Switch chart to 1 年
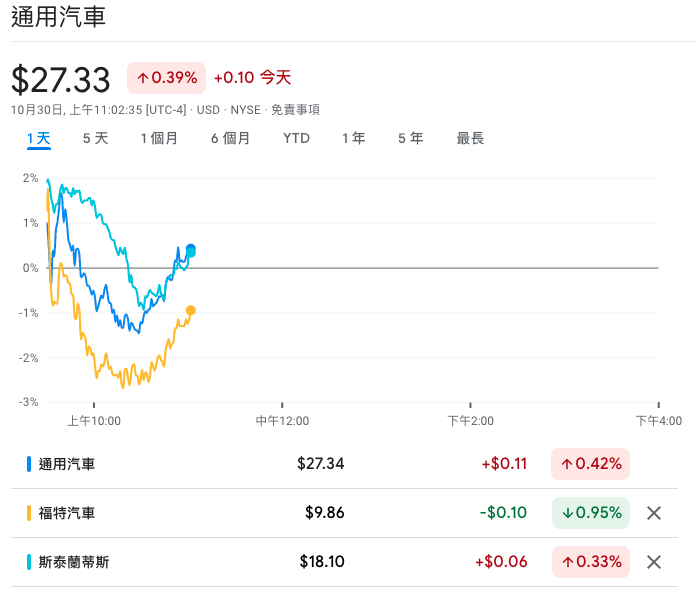The width and height of the screenshot is (697, 598). pos(353,138)
